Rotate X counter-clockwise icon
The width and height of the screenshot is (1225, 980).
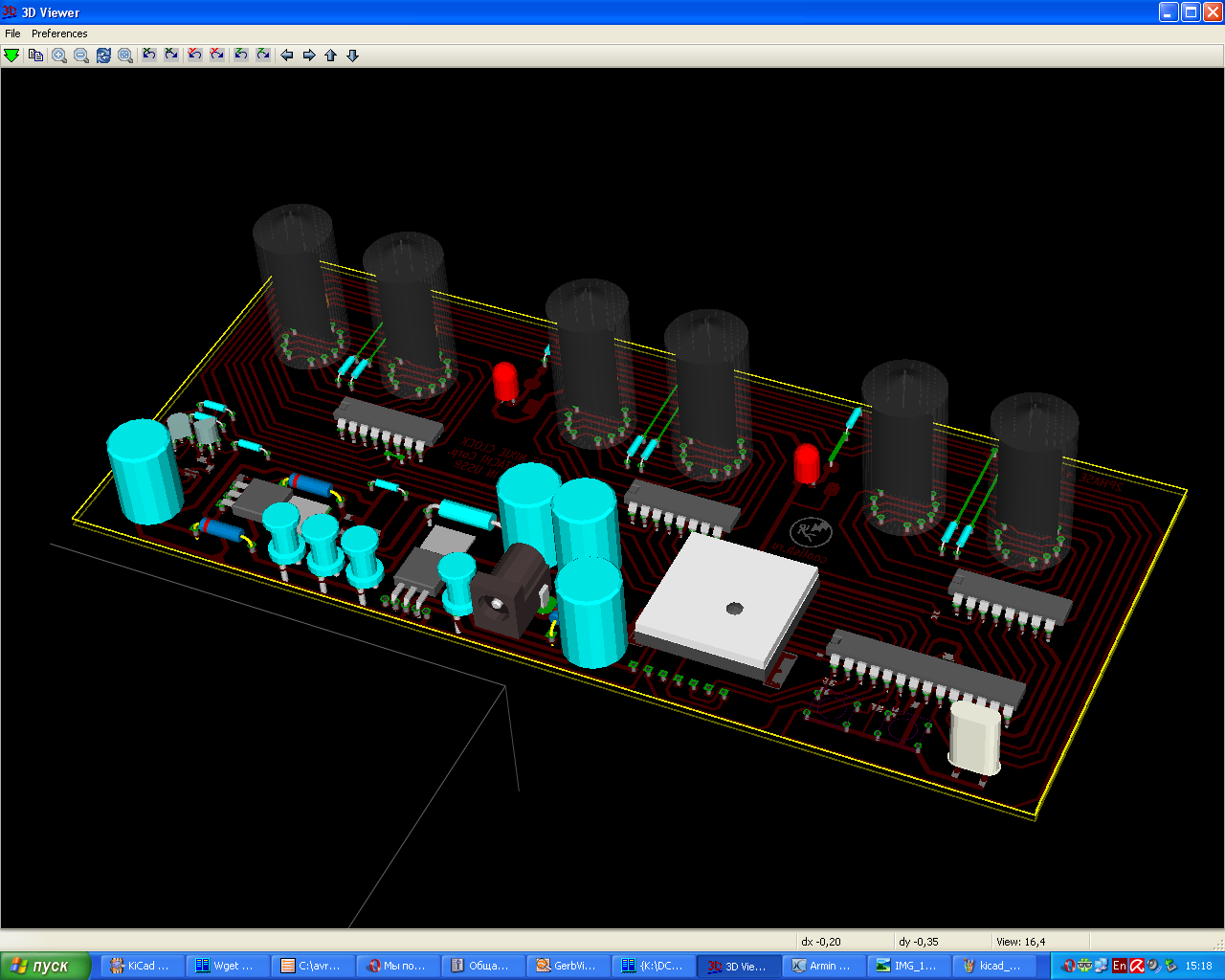tap(149, 56)
